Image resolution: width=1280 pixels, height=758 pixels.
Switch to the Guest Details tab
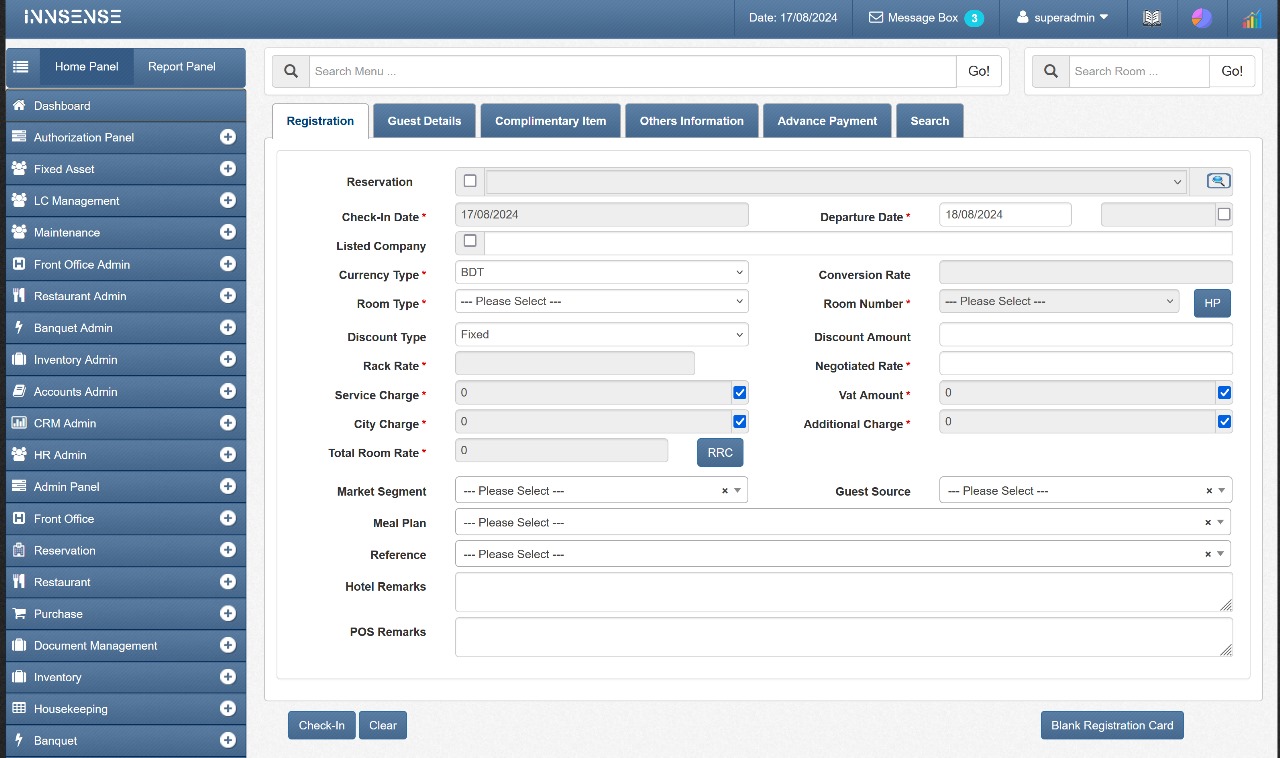coord(424,121)
